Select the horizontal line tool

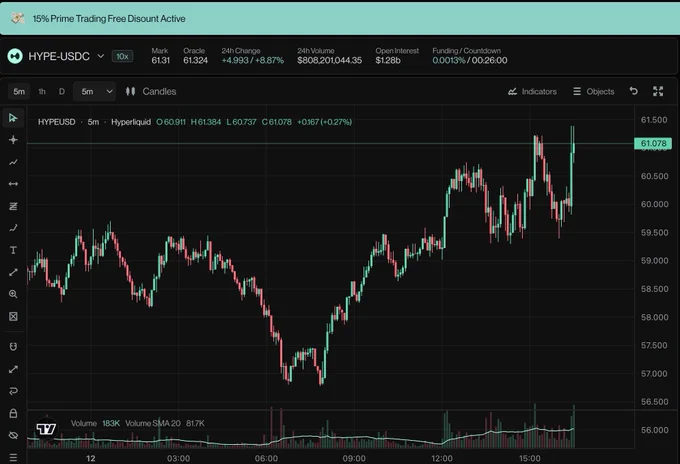click(13, 184)
